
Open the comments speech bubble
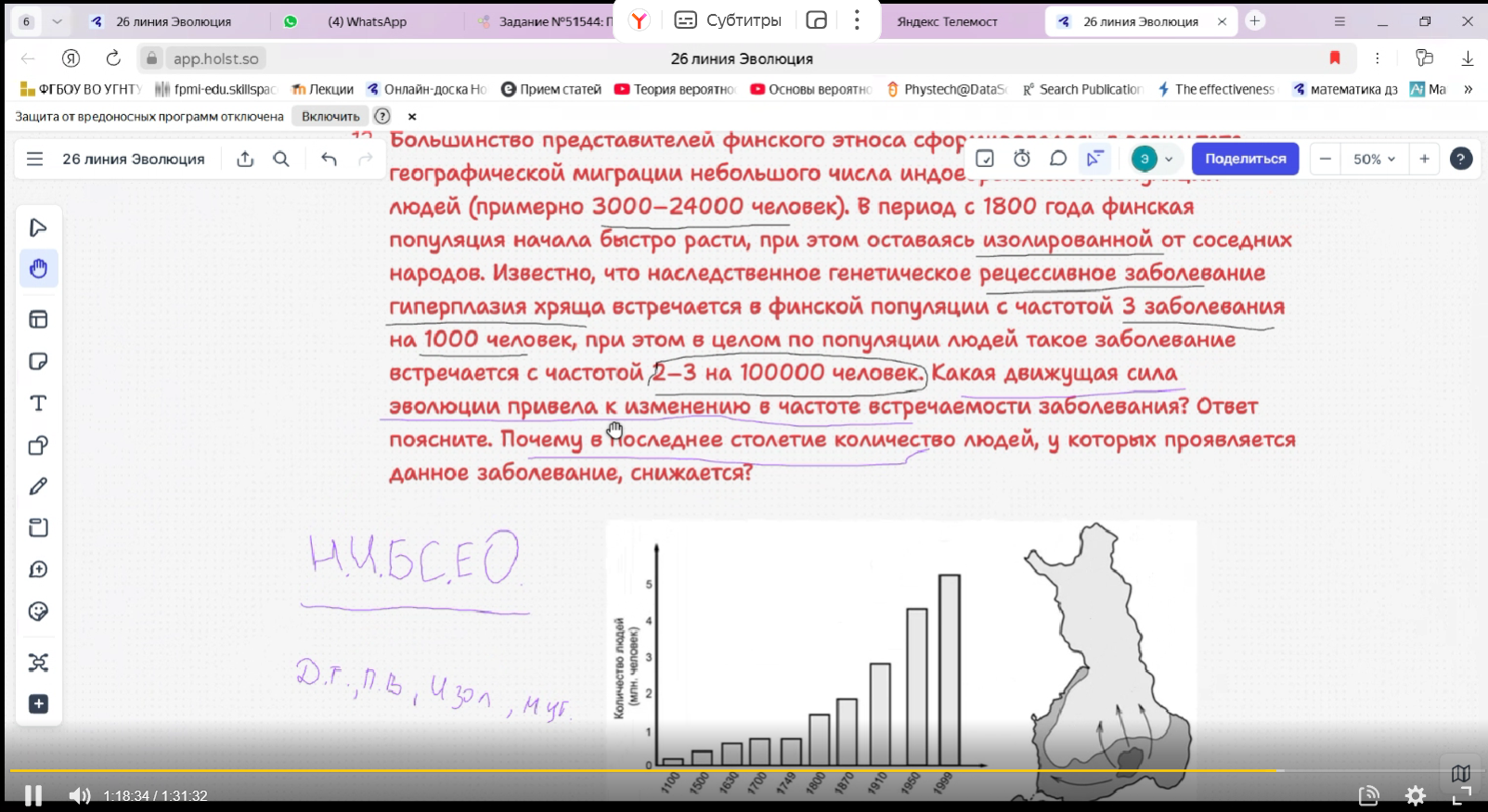point(1058,159)
